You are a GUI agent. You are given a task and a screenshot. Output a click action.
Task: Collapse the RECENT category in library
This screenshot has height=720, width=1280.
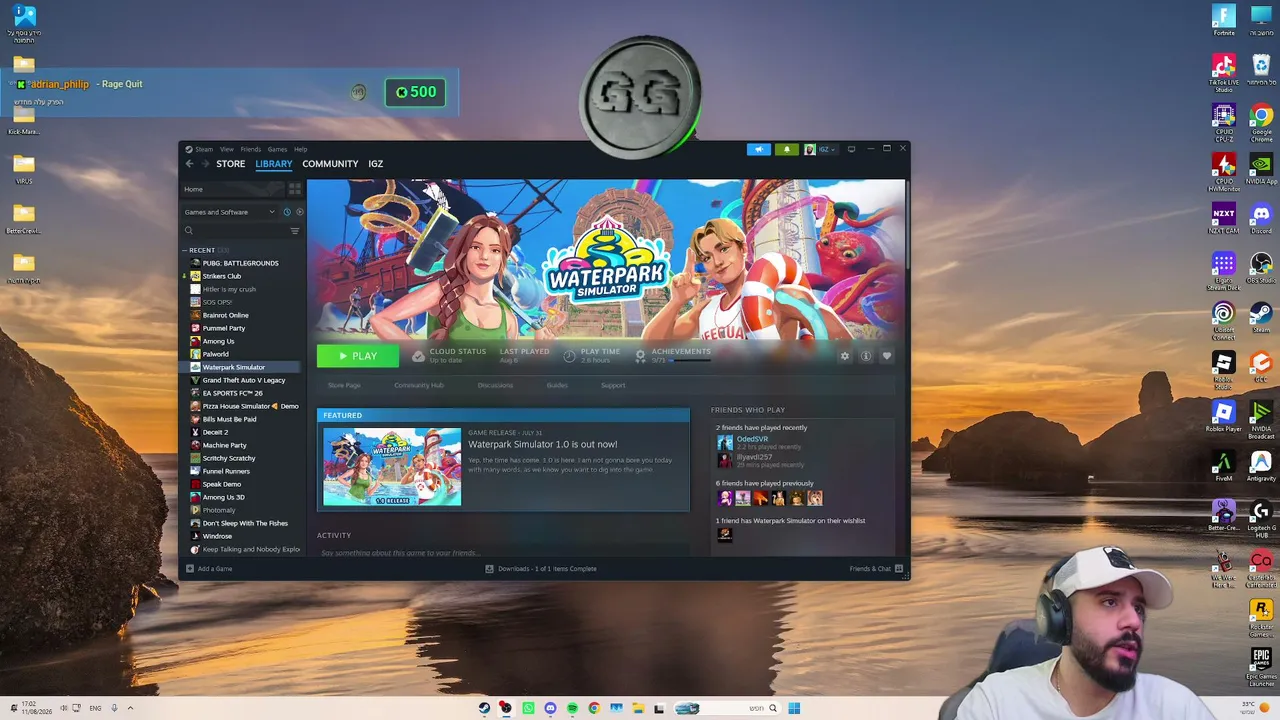(185, 250)
